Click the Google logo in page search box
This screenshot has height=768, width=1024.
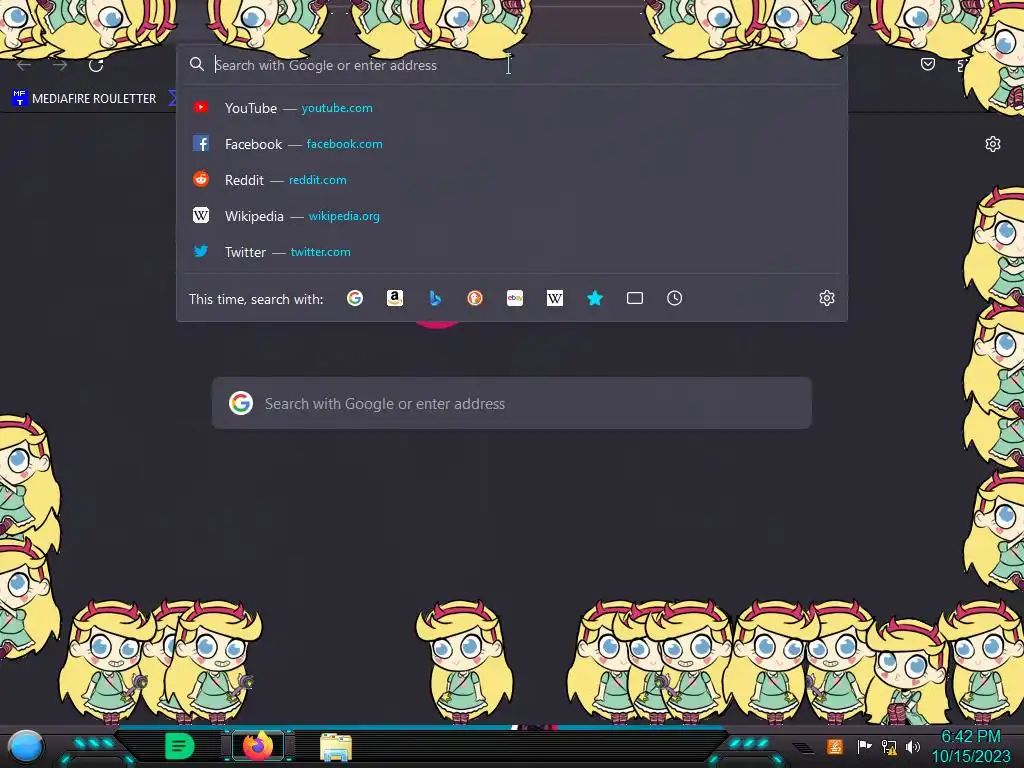[x=241, y=403]
